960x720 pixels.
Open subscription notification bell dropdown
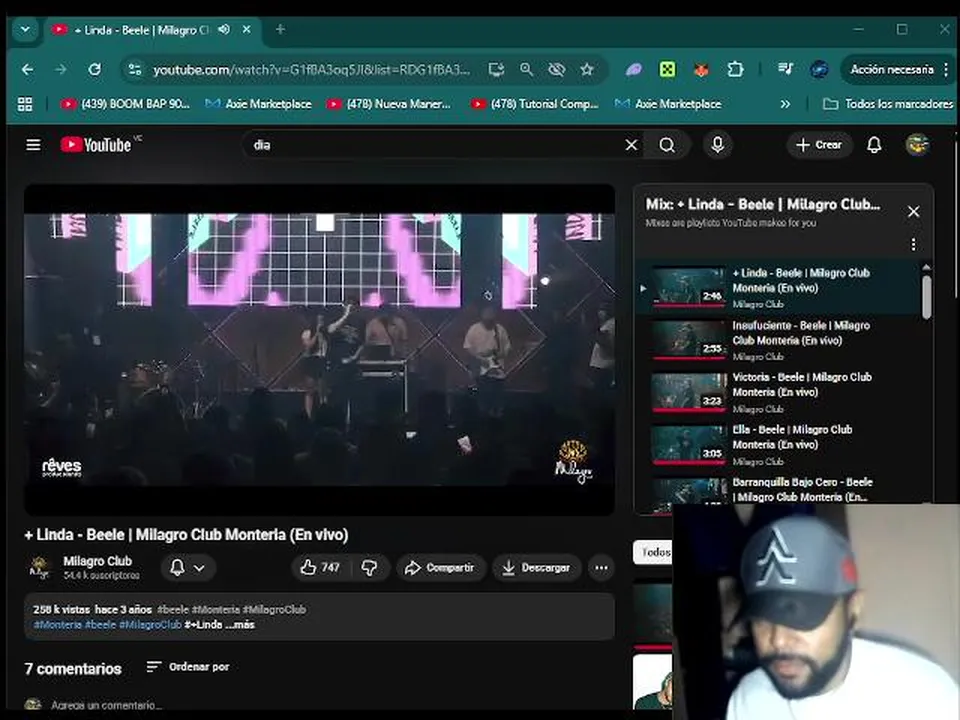187,568
